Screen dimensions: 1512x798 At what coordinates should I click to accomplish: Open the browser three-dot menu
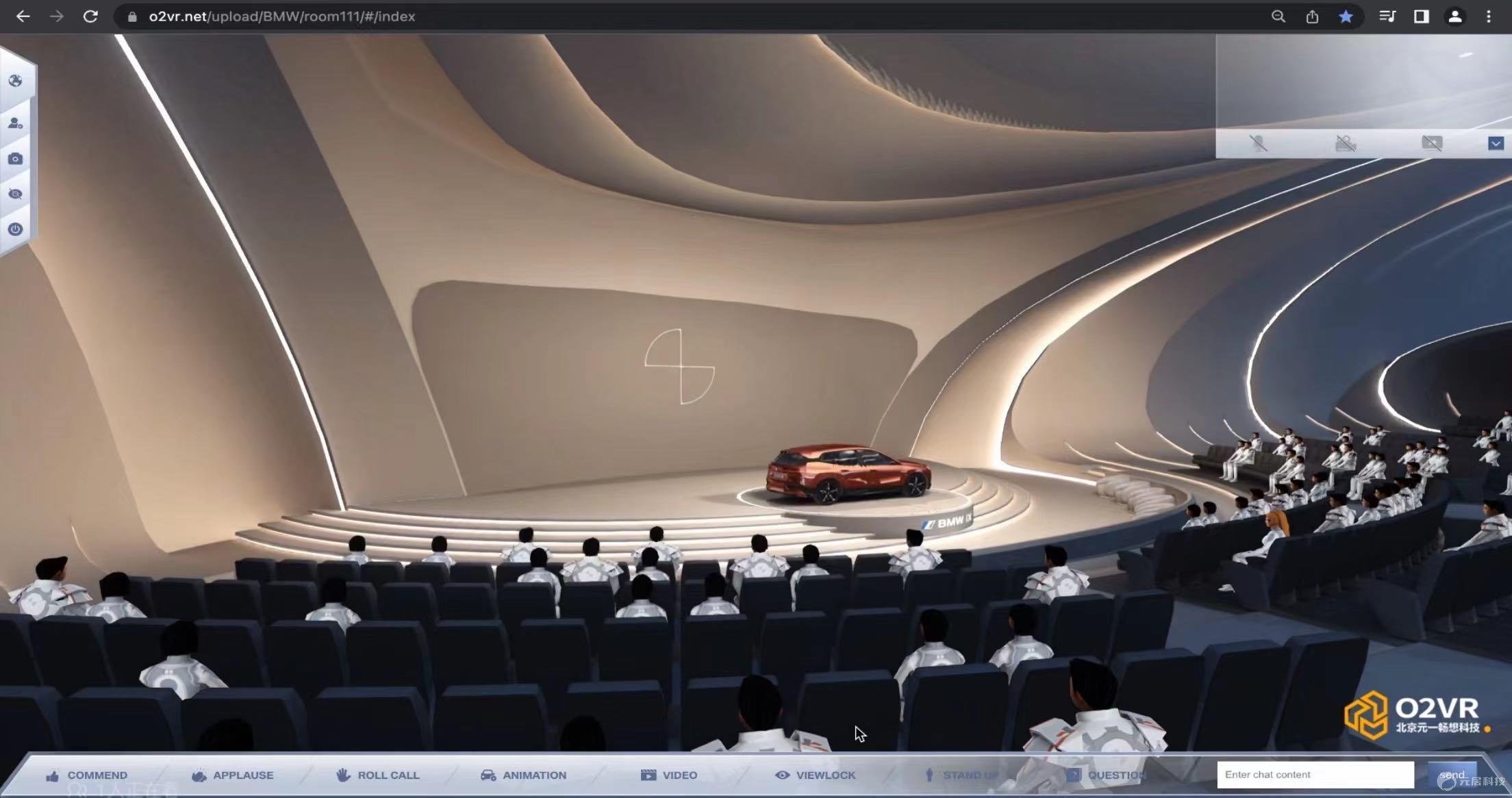1488,16
